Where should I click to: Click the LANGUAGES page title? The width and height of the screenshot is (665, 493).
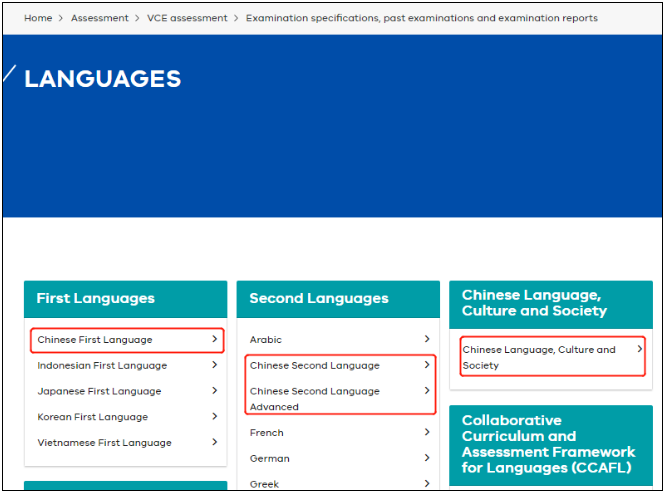click(103, 79)
